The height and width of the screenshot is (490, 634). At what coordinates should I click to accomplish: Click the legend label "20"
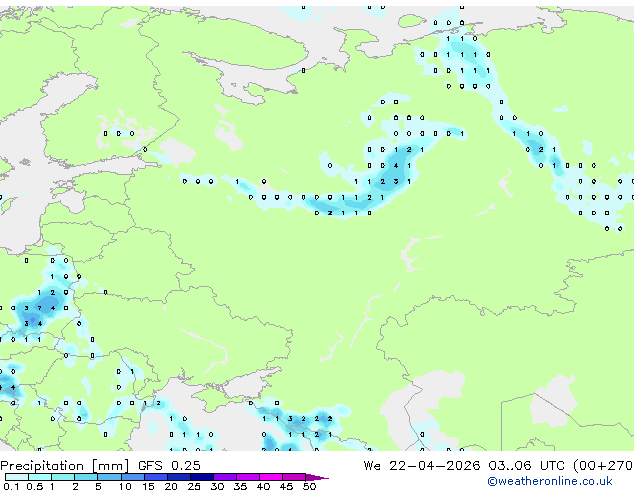[171, 486]
